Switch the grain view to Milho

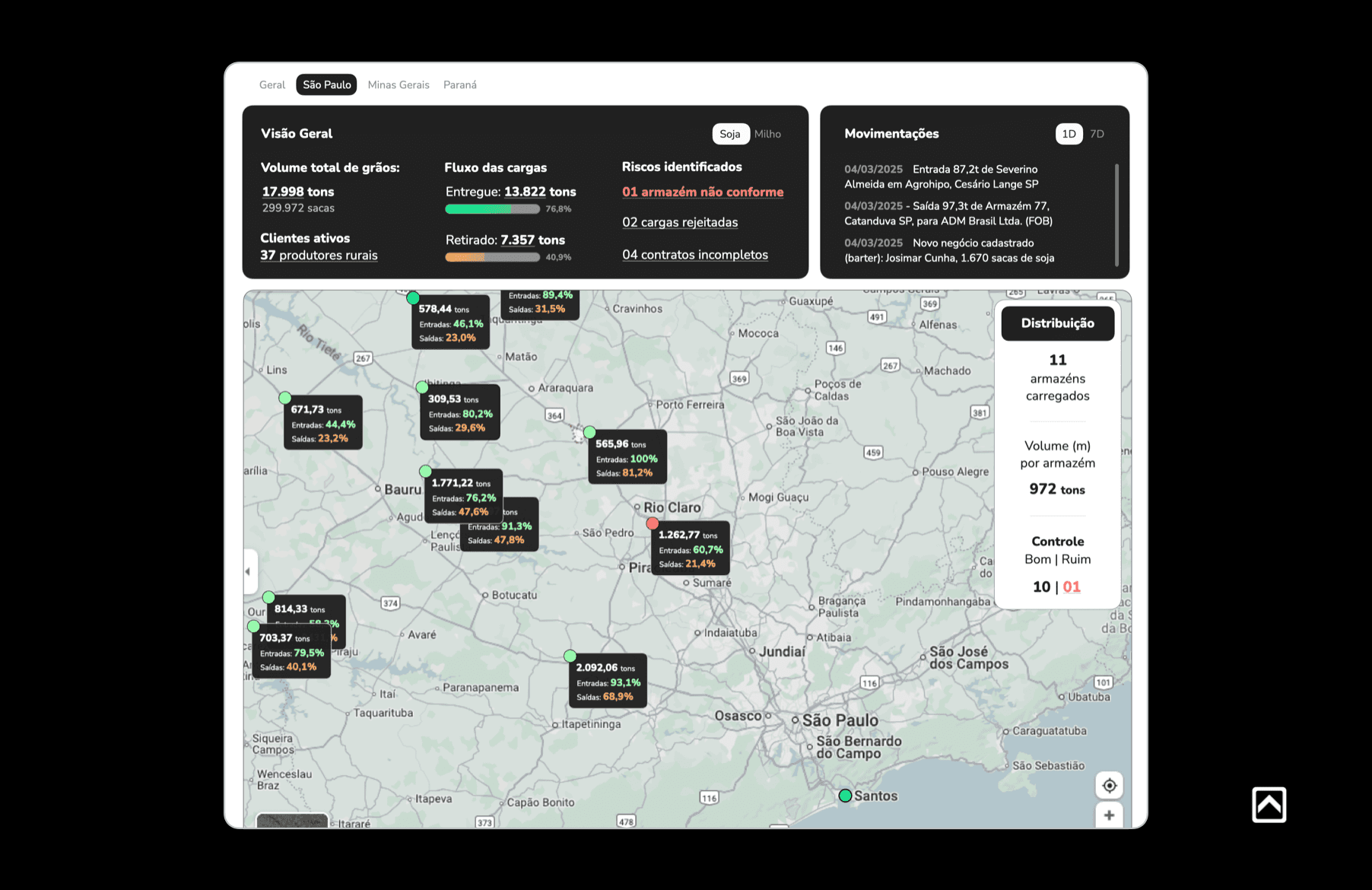[x=768, y=134]
